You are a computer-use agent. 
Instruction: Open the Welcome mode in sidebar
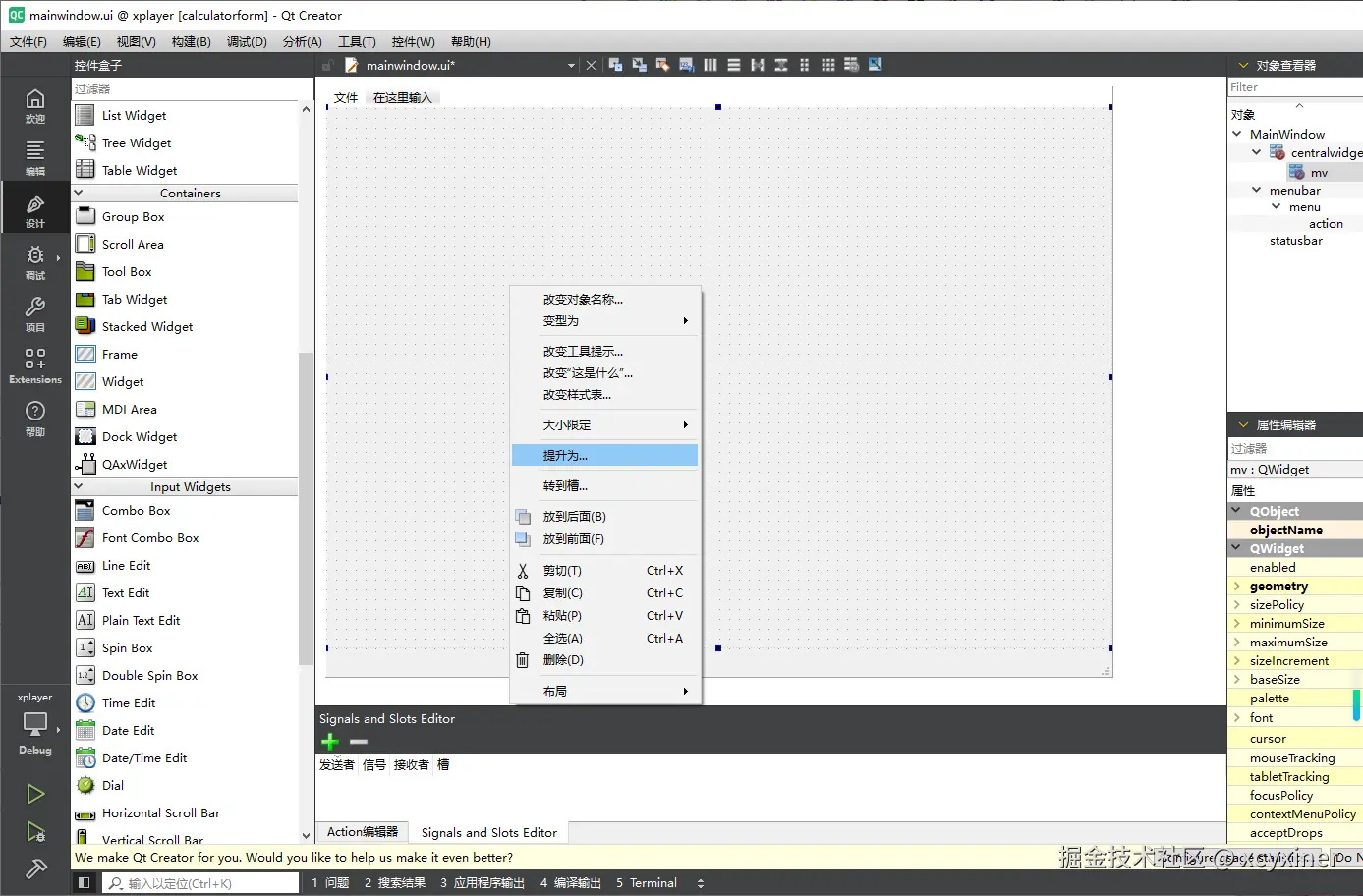pos(34,105)
